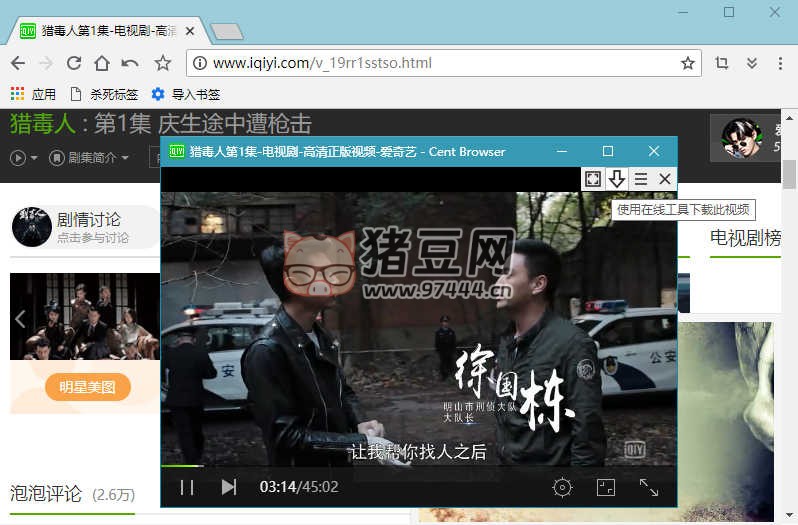Click the fit-to-window icon in popup toolbar
The width and height of the screenshot is (798, 525).
pyautogui.click(x=593, y=179)
